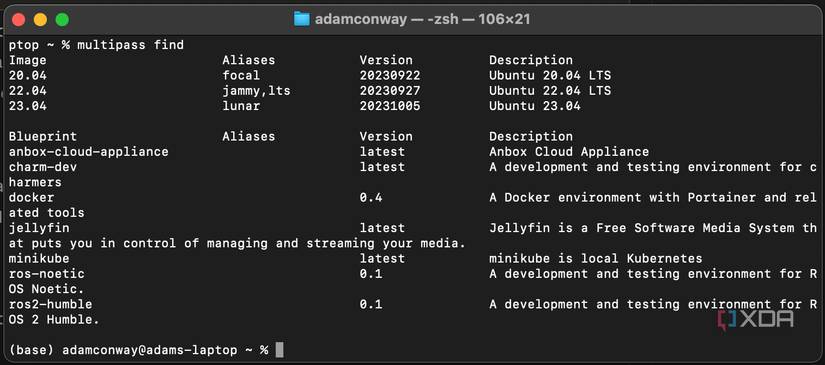The height and width of the screenshot is (365, 825).
Task: Click 'Version' header in Blueprint table
Action: tap(386, 136)
